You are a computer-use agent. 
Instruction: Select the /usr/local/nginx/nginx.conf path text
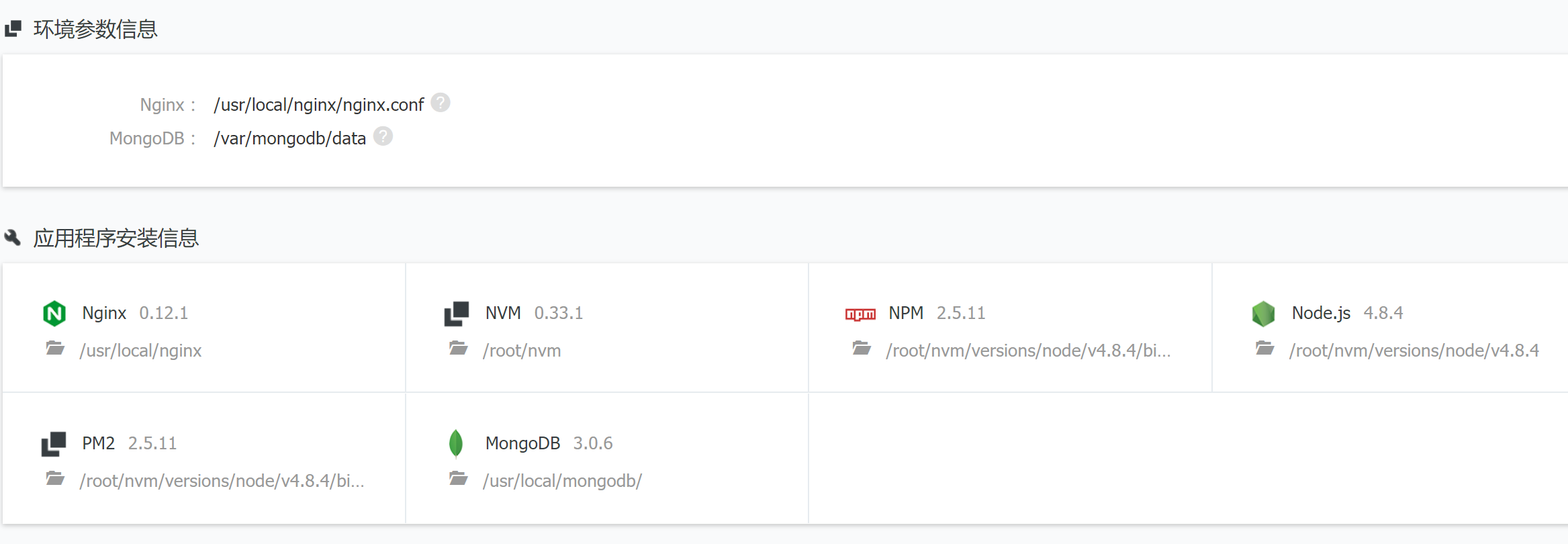318,105
